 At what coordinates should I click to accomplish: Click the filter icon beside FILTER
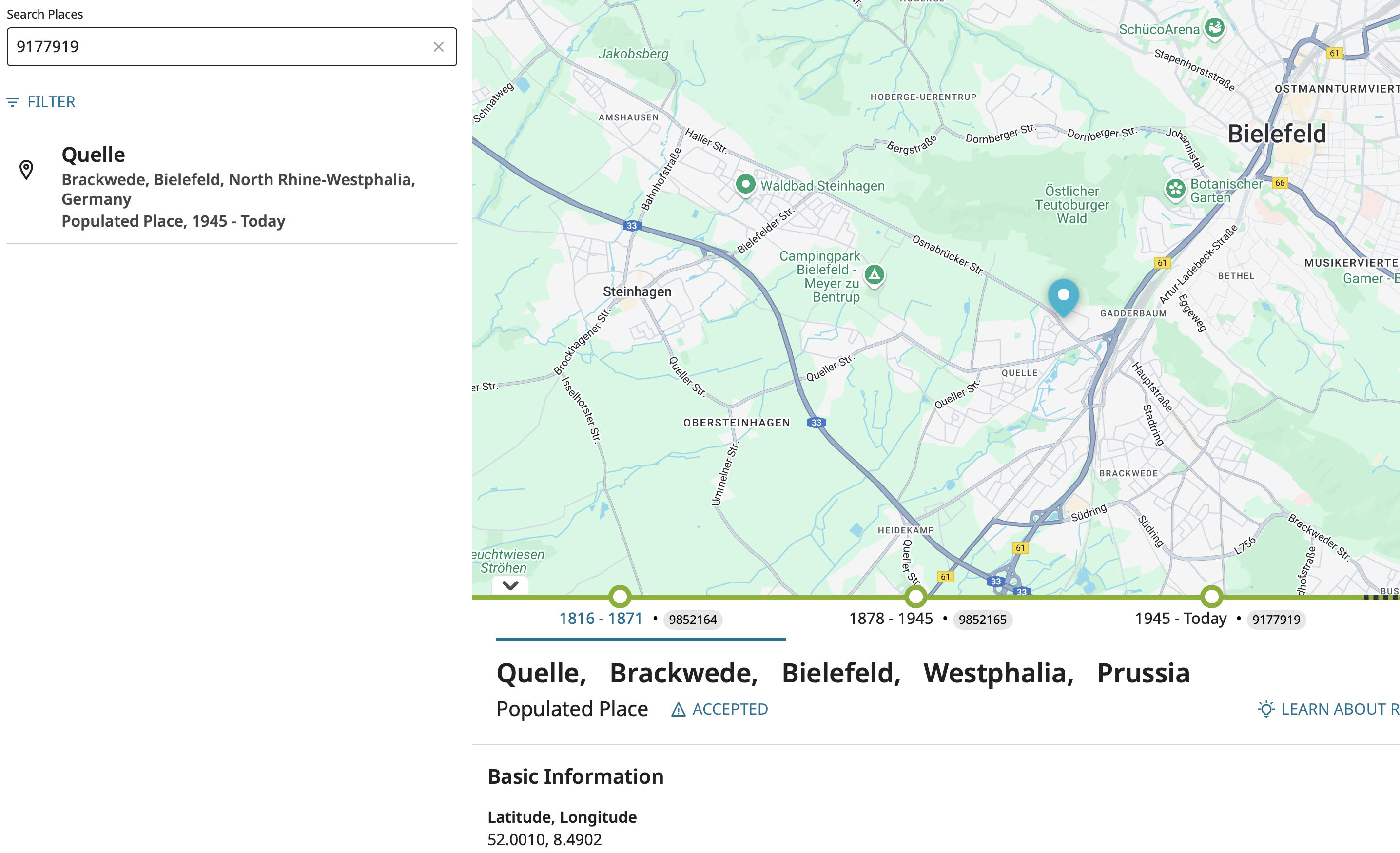tap(13, 102)
